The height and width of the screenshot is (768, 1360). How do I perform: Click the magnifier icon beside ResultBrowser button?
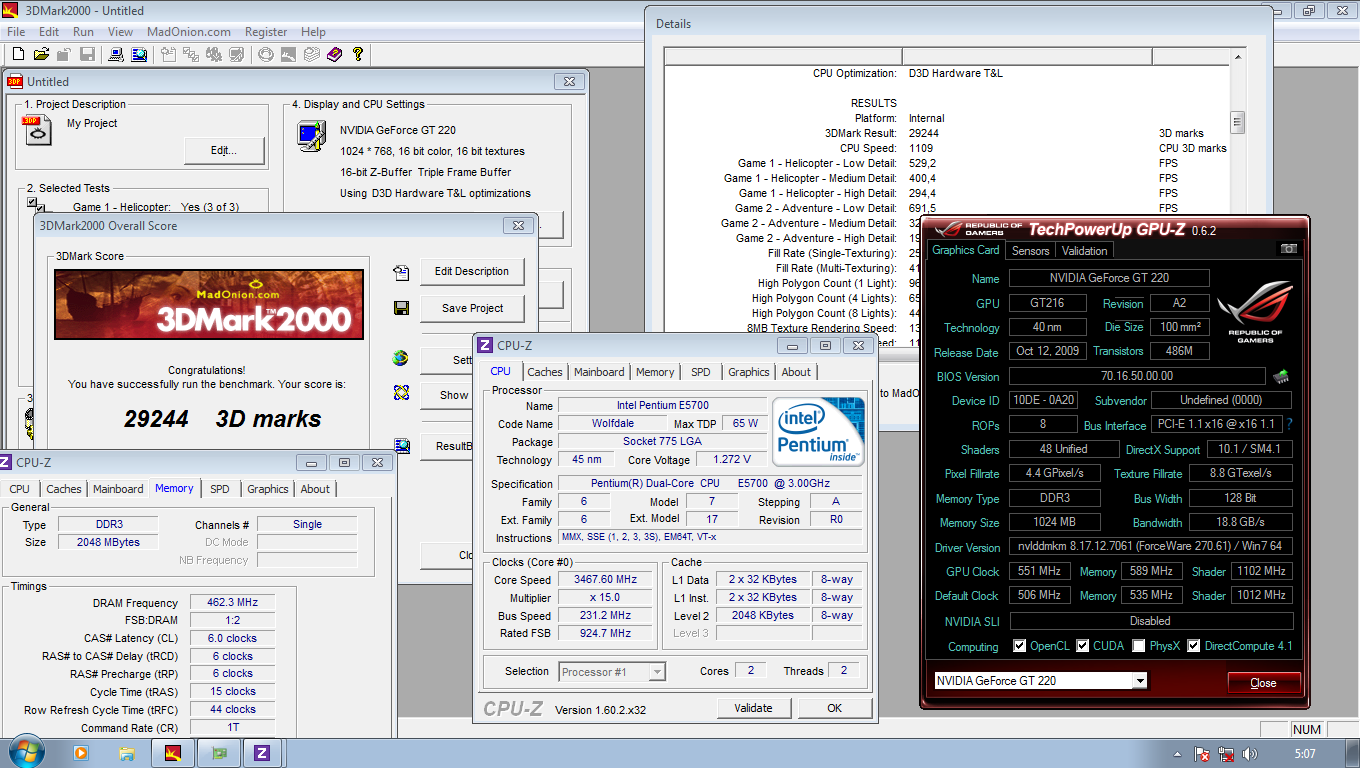(401, 446)
